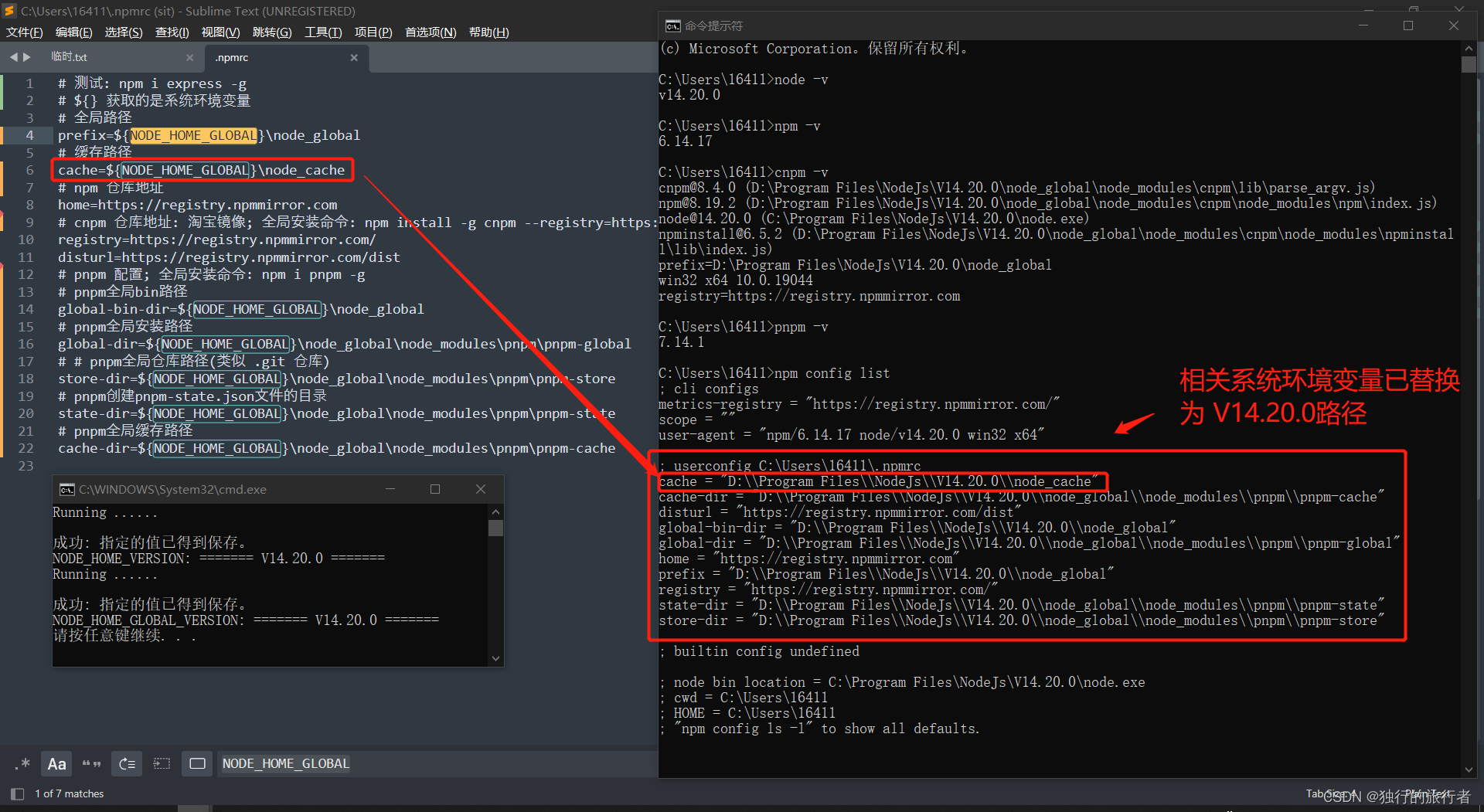Click the 'Plain Text' syntax status bar entry
Image resolution: width=1484 pixels, height=812 pixels.
pyautogui.click(x=1428, y=793)
